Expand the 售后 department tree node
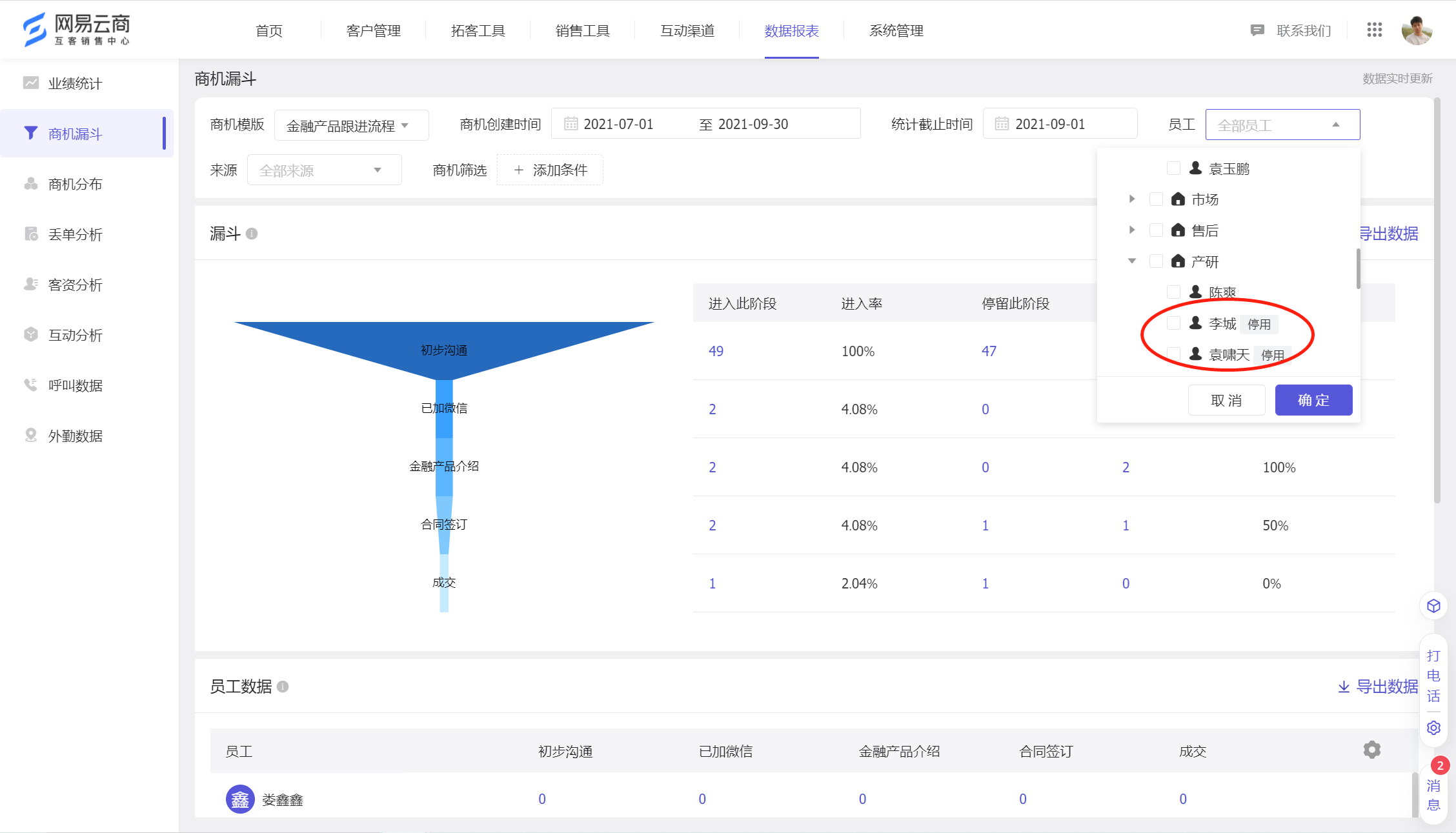Screen dimensions: 1456x833 1132,230
